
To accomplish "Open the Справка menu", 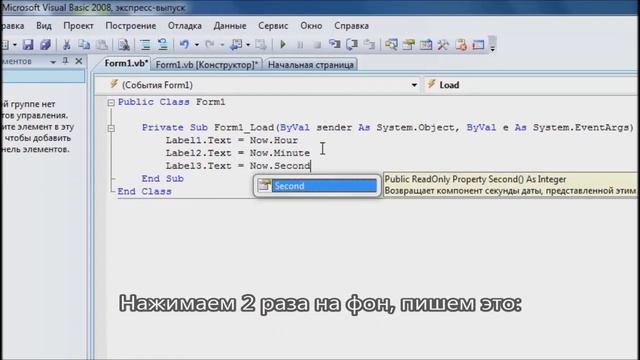I will coord(351,26).
